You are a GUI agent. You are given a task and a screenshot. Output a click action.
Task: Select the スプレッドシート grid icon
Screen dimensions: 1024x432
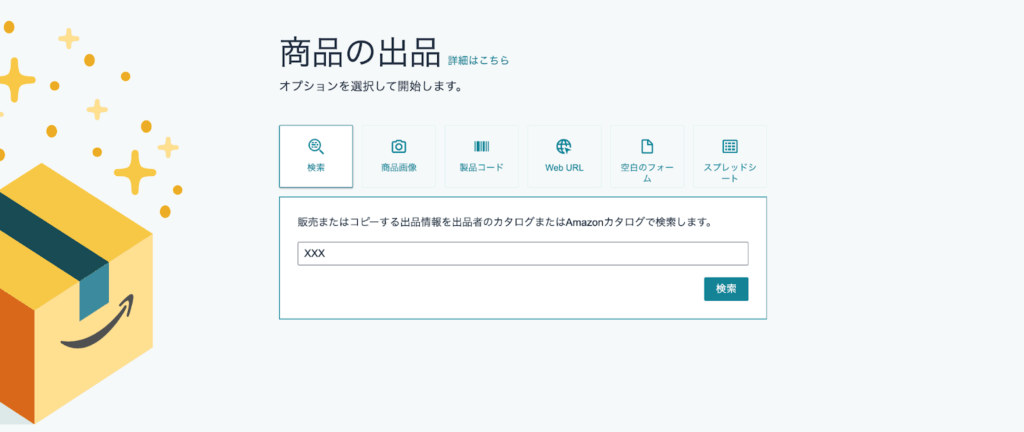point(730,146)
